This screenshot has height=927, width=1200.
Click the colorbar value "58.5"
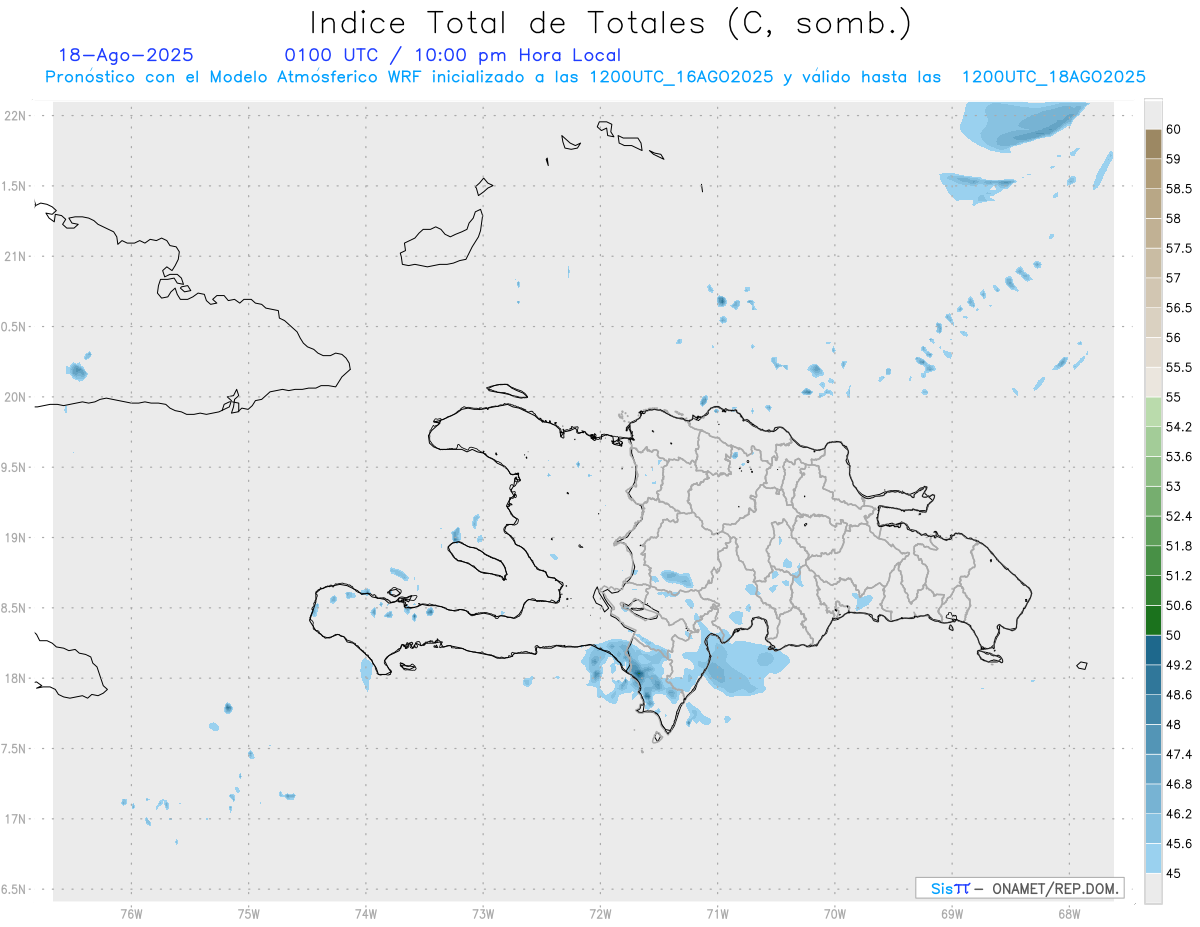click(1179, 188)
